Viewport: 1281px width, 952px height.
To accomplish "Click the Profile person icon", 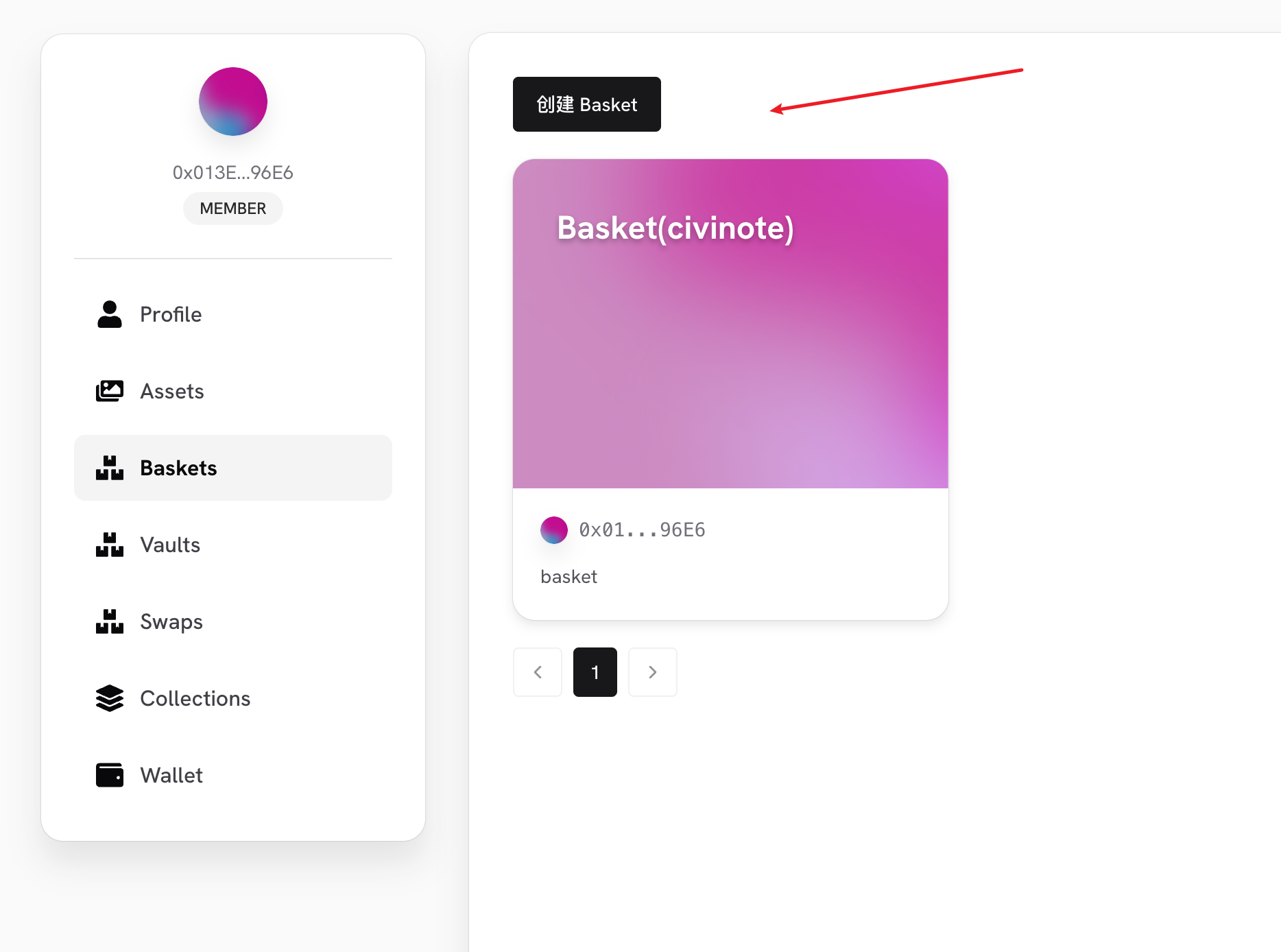I will 110,314.
